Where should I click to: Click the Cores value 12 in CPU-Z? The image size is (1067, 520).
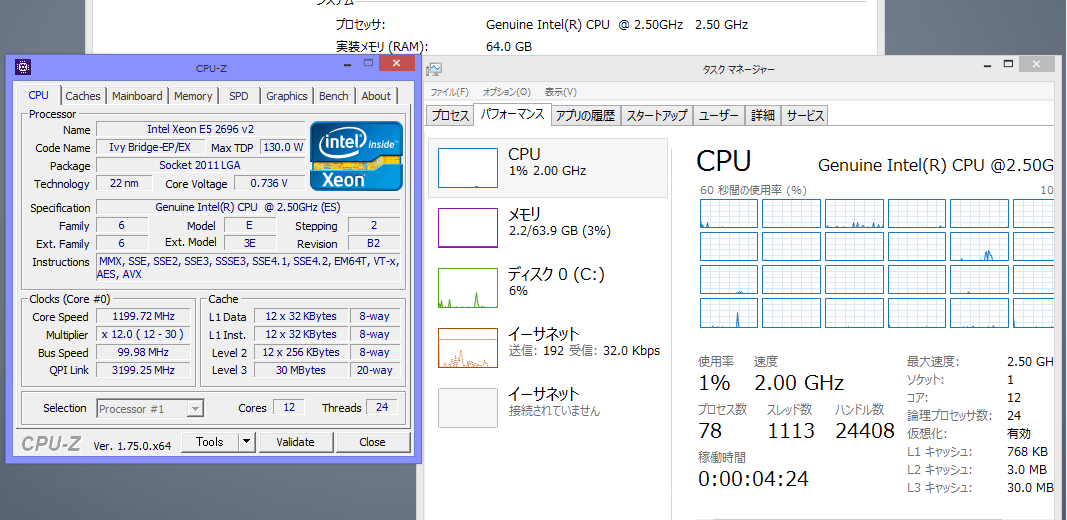tap(289, 408)
